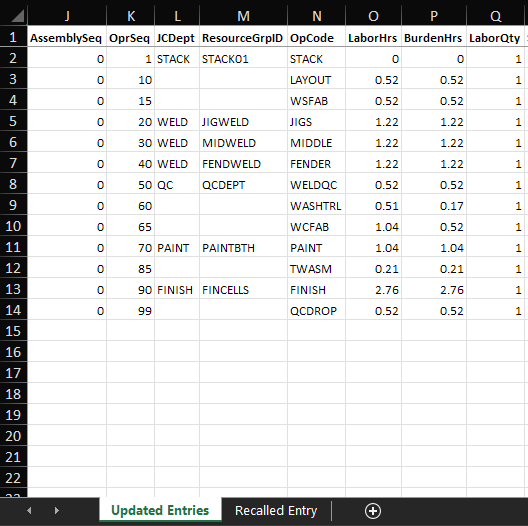The image size is (528, 526).
Task: Select column Q header
Action: click(496, 15)
